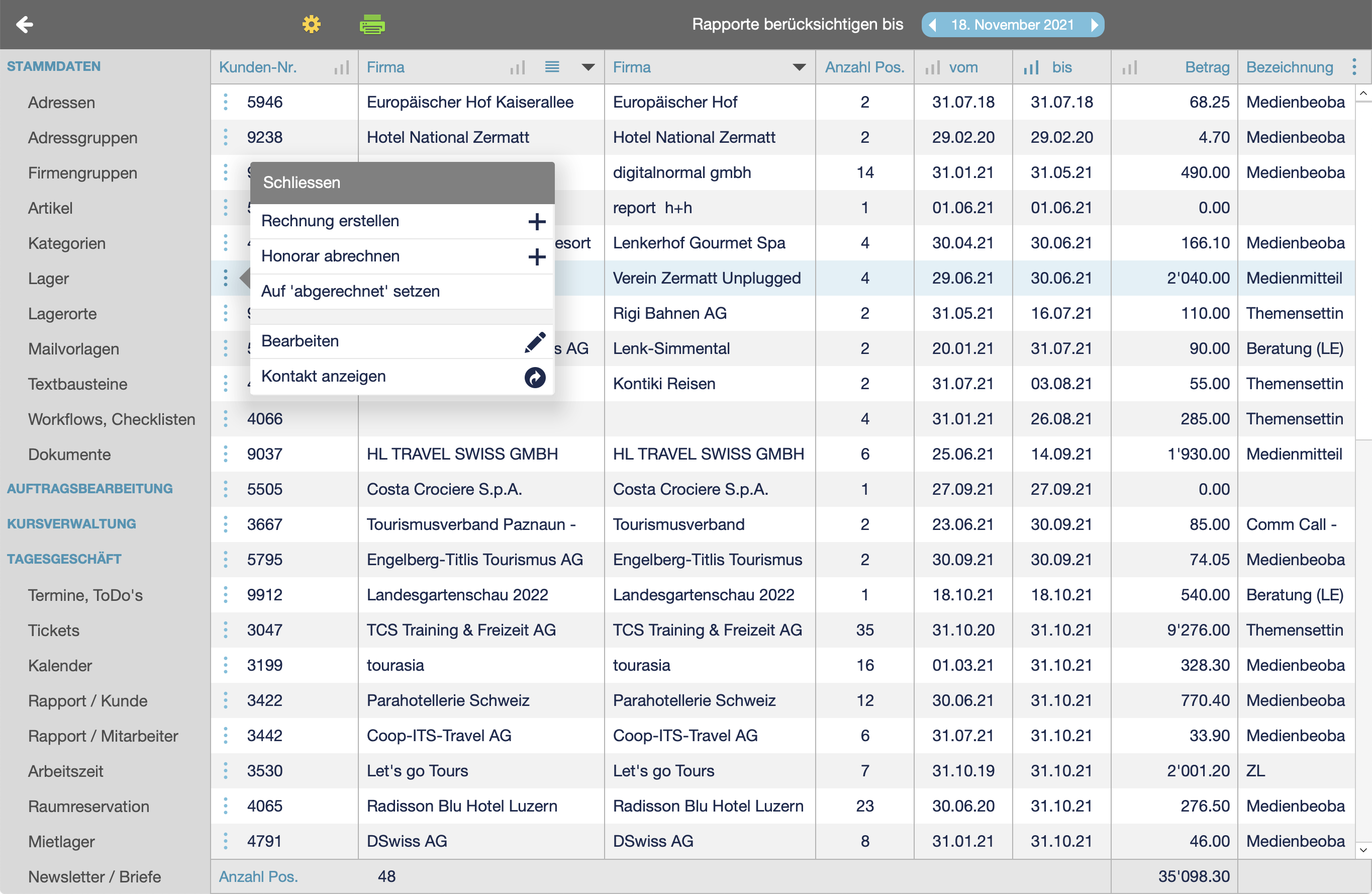
Task: Click scroll up arrow of table scrollbar
Action: 1363,93
